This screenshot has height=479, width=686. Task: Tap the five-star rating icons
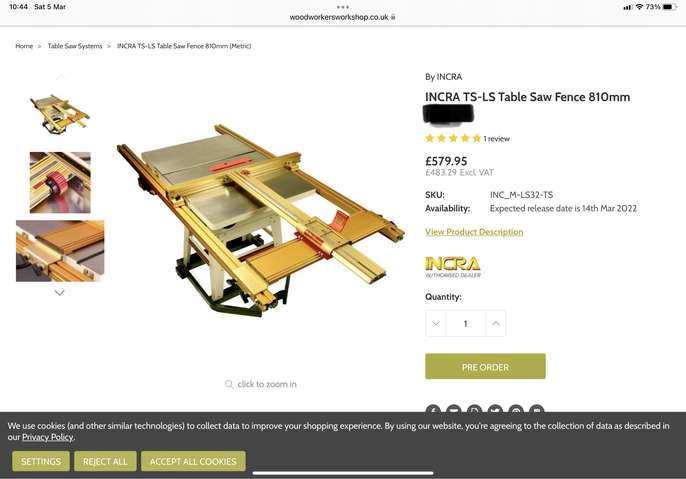tap(453, 139)
